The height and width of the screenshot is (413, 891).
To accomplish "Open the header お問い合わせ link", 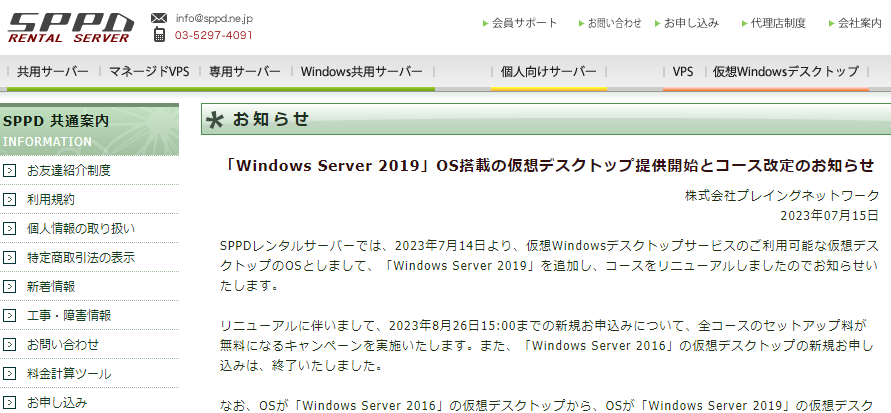I will (x=614, y=23).
